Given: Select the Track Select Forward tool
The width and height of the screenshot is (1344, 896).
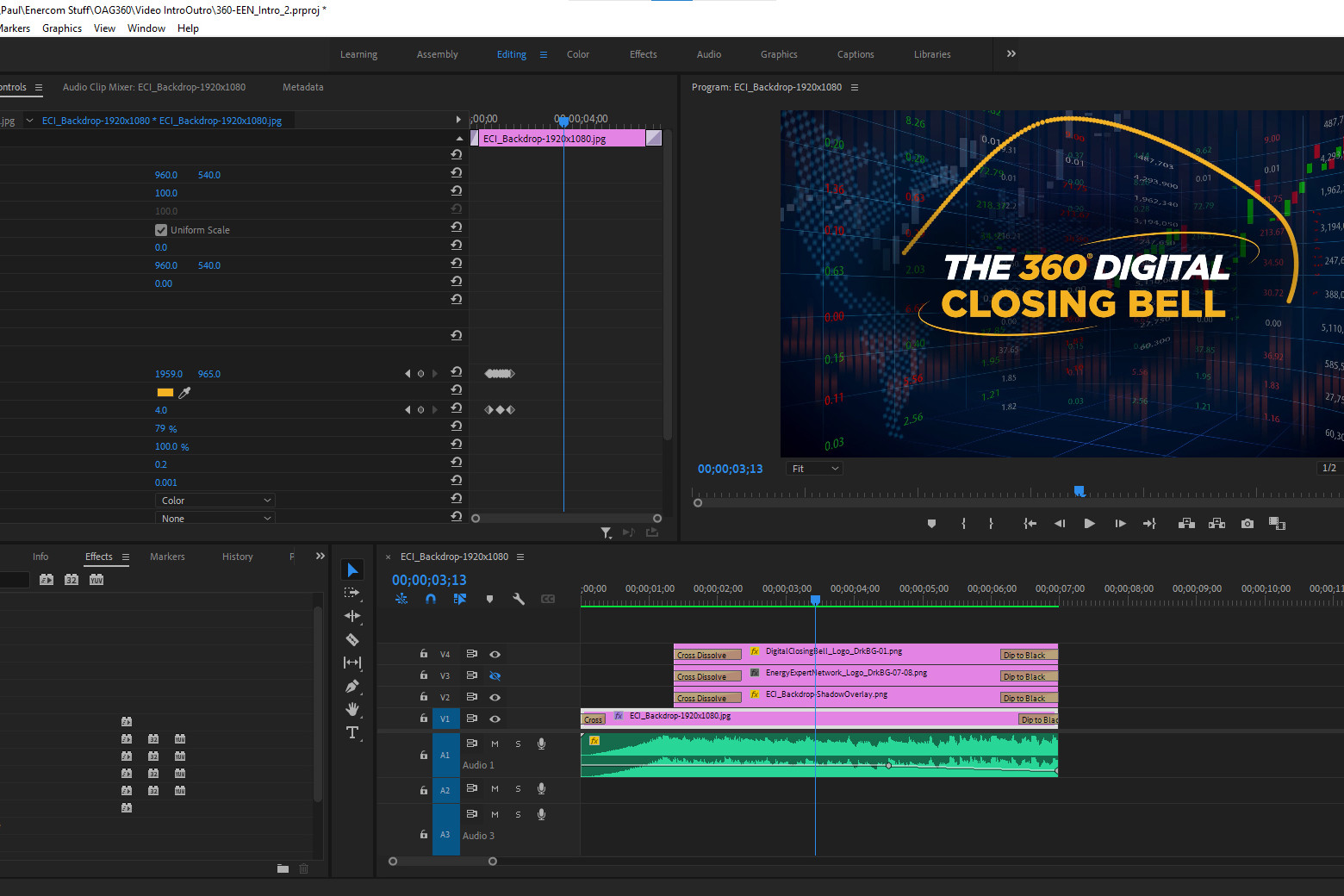Looking at the screenshot, I should click(x=352, y=593).
